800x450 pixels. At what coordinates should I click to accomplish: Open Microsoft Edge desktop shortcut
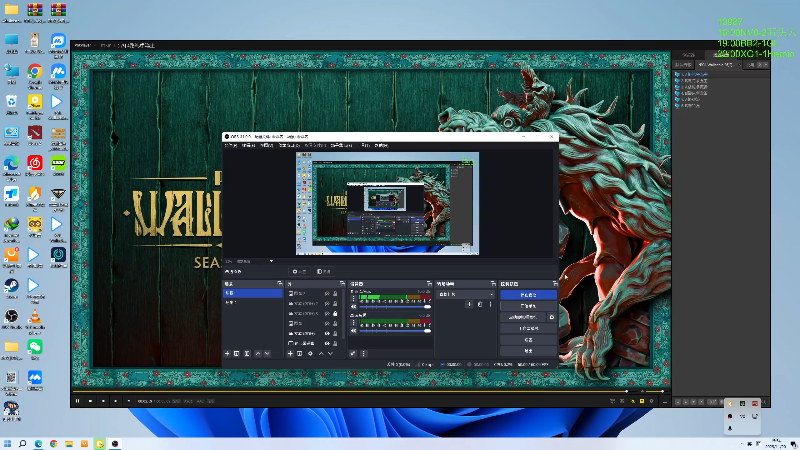11,167
